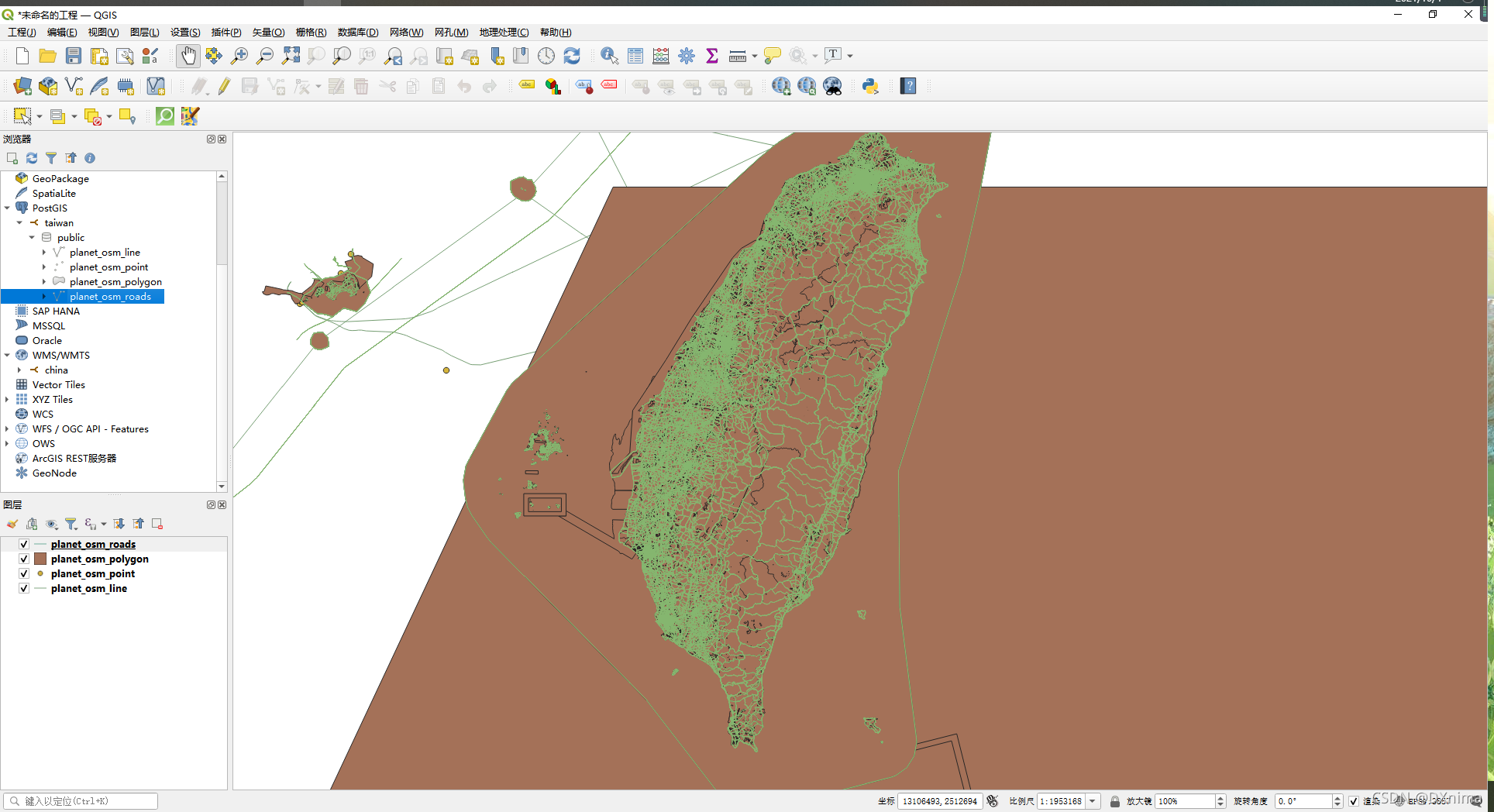Click the locator search input field
The image size is (1494, 812).
coord(81,801)
